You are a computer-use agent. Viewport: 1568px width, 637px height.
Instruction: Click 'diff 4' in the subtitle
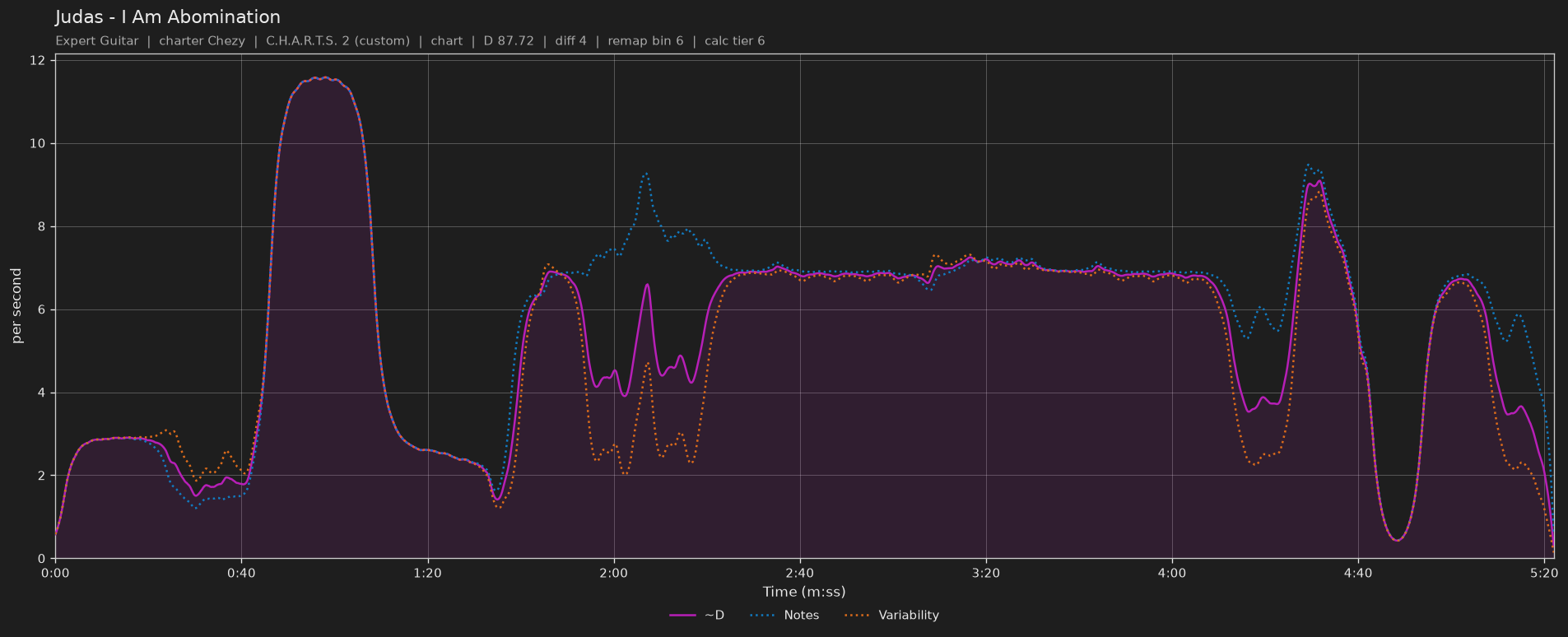pyautogui.click(x=570, y=41)
